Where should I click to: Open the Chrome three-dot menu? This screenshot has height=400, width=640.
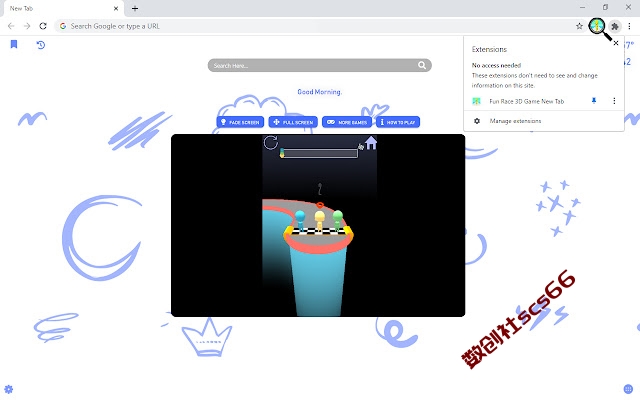(629, 26)
